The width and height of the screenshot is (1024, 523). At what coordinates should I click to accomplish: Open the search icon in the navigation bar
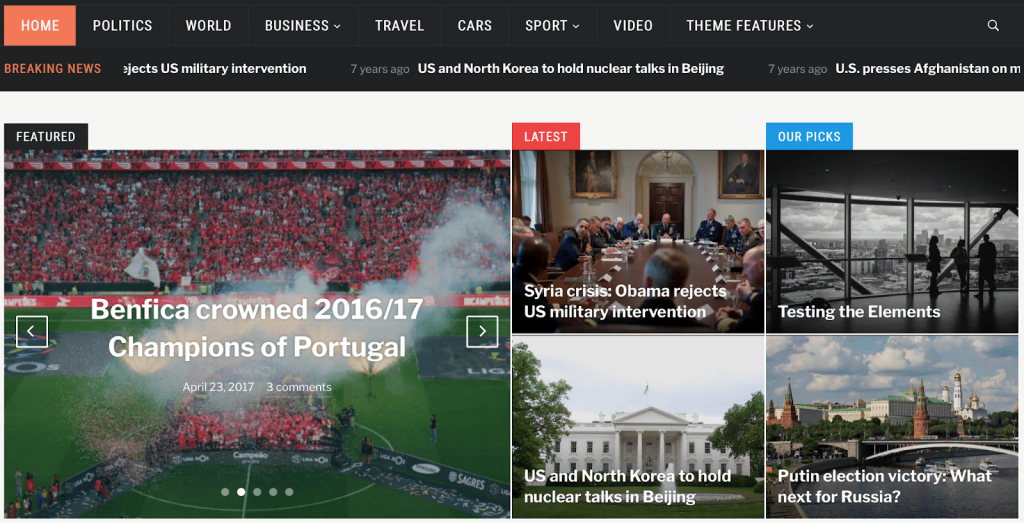click(x=993, y=25)
